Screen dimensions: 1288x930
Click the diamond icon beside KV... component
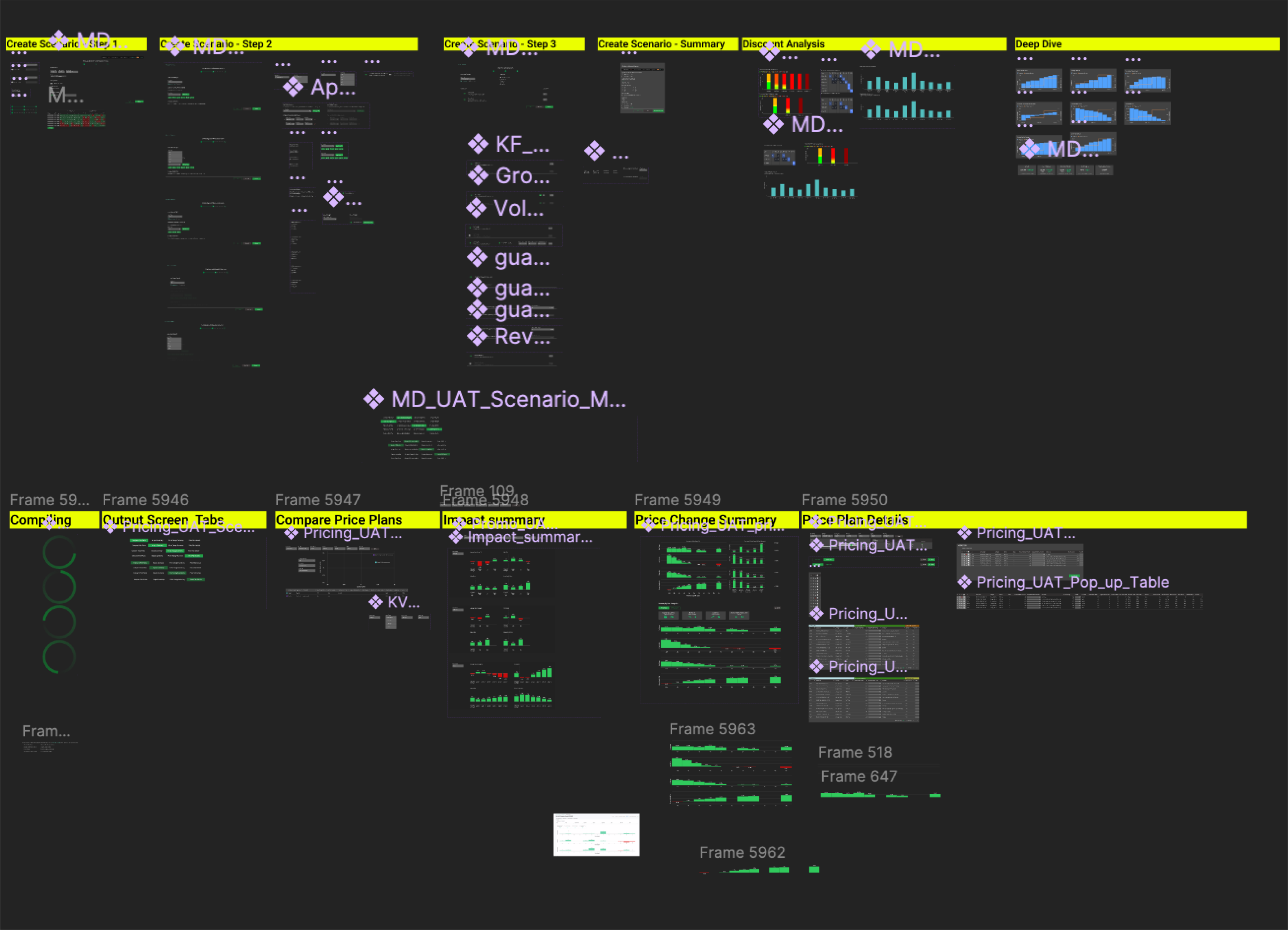(x=375, y=602)
